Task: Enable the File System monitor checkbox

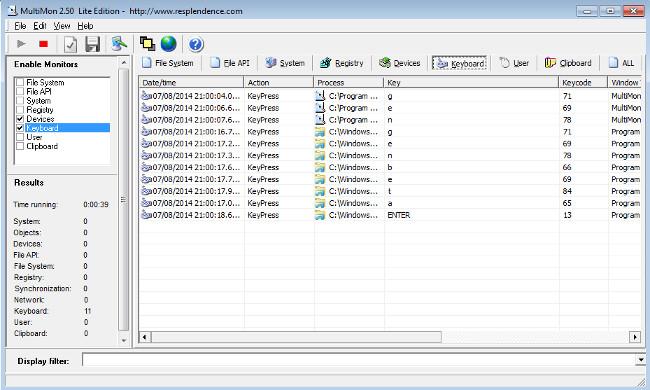Action: point(20,82)
